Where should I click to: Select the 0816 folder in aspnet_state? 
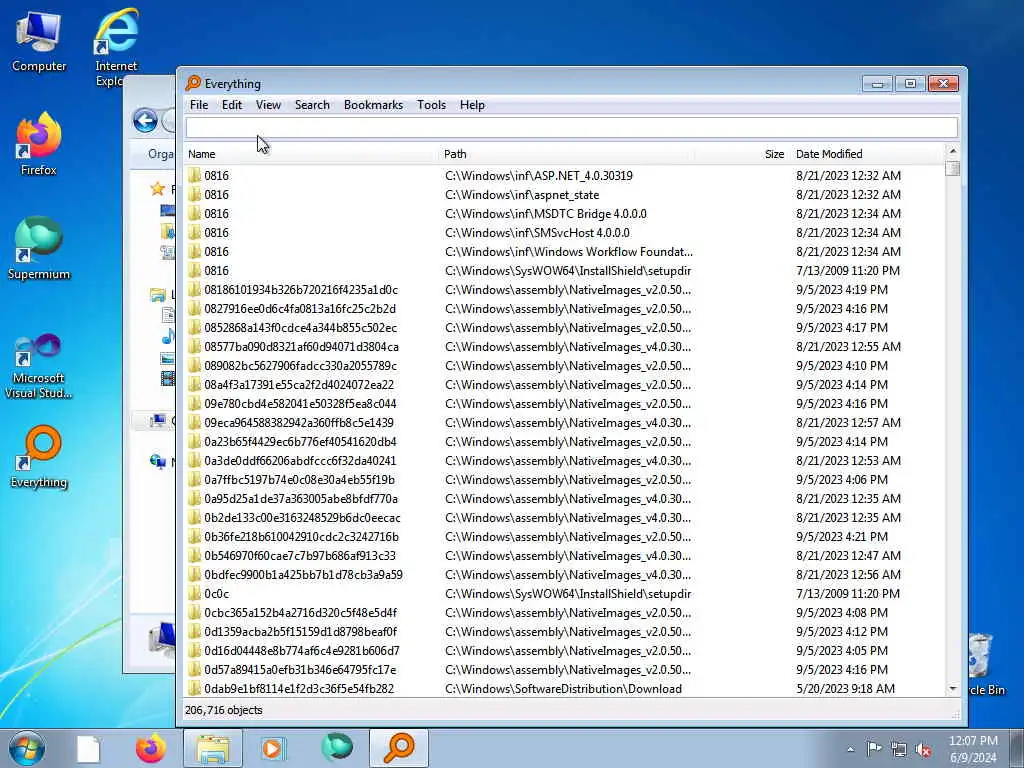pos(565,195)
